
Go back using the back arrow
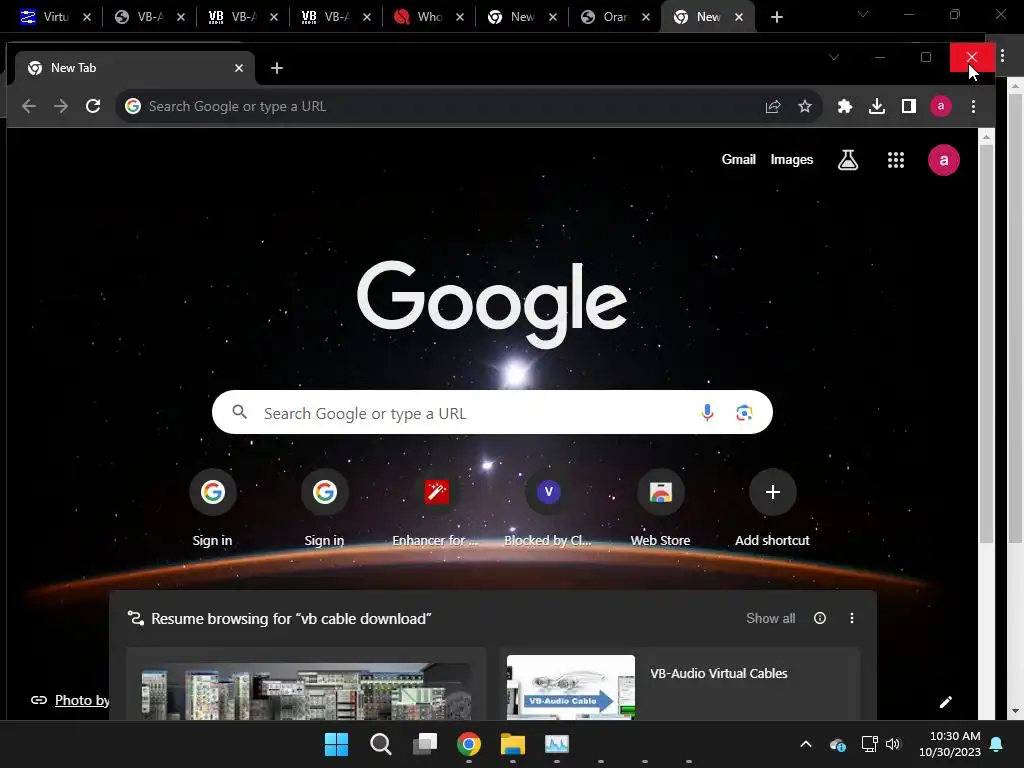point(28,106)
